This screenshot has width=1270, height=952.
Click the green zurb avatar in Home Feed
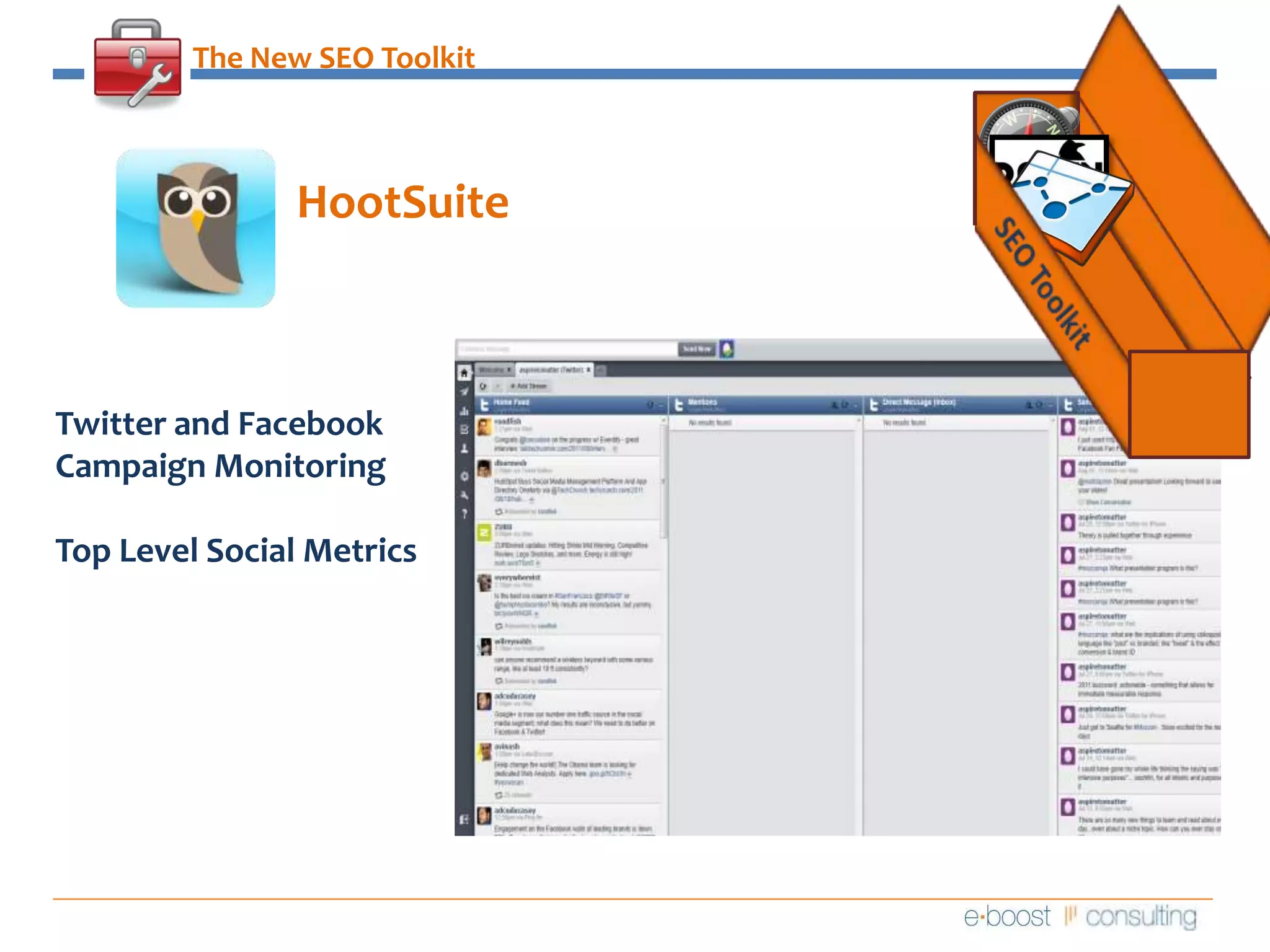click(x=484, y=532)
